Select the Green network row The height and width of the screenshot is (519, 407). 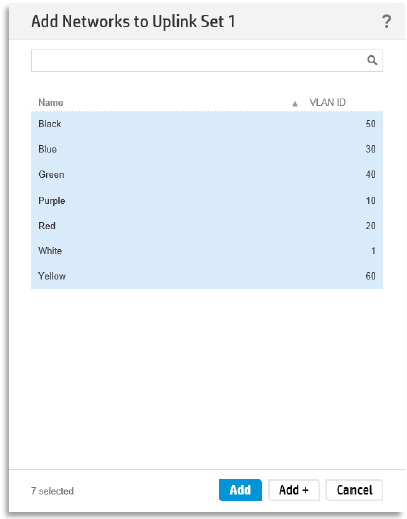207,175
